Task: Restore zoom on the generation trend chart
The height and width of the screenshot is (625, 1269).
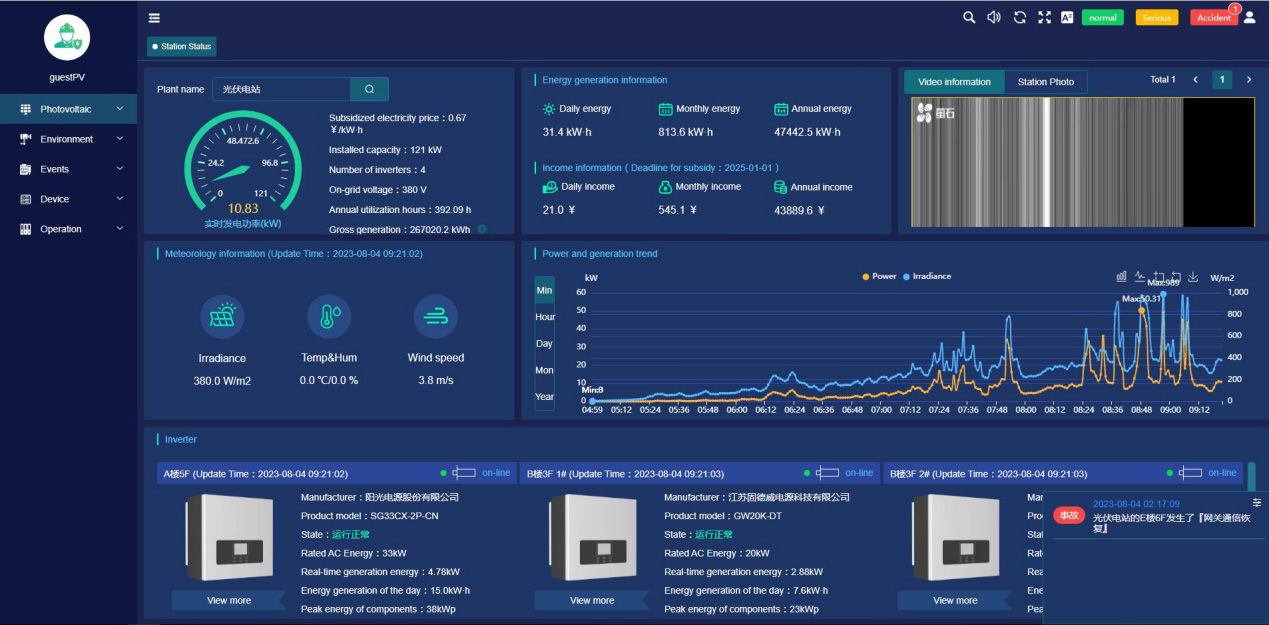Action: pos(1177,276)
